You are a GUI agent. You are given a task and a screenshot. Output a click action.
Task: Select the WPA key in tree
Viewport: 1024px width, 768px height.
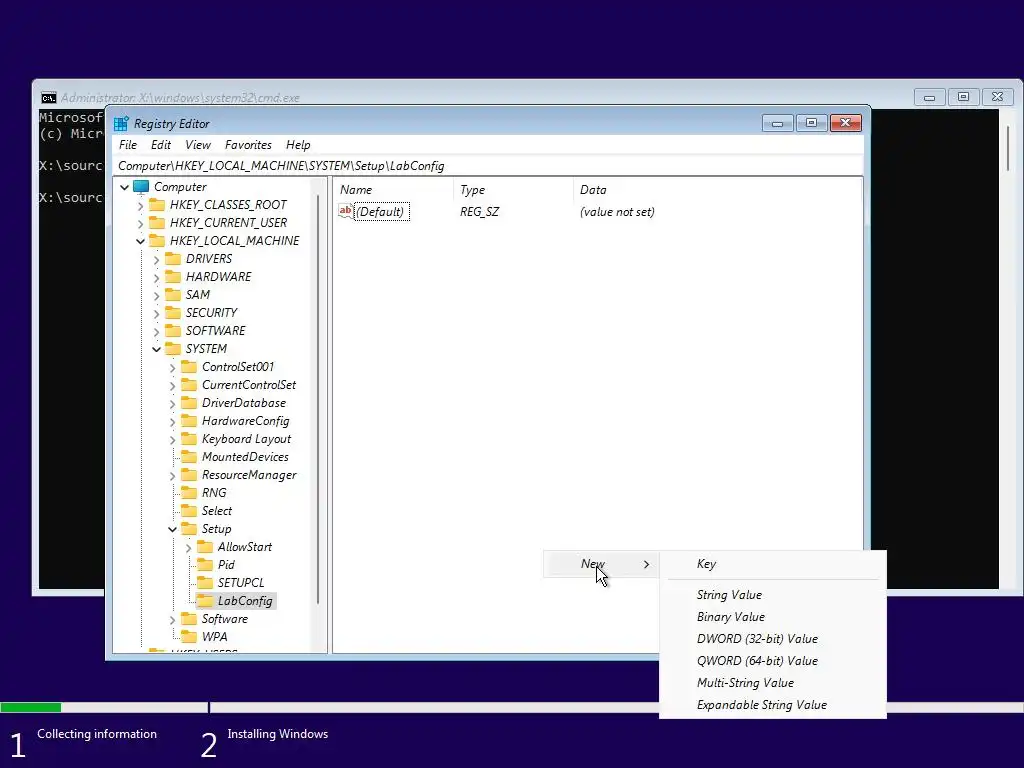pyautogui.click(x=214, y=637)
